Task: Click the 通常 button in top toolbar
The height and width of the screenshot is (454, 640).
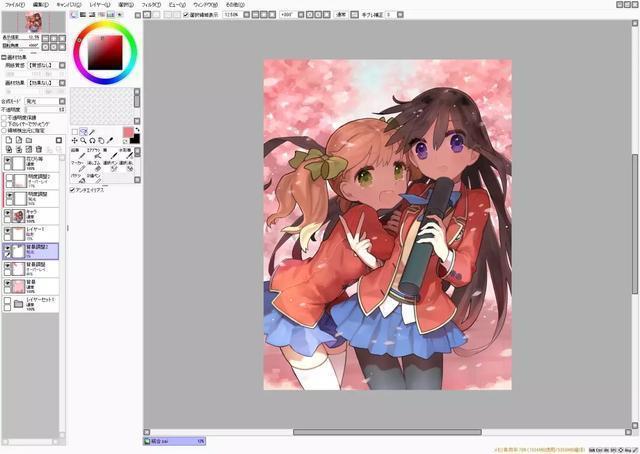Action: (341, 15)
